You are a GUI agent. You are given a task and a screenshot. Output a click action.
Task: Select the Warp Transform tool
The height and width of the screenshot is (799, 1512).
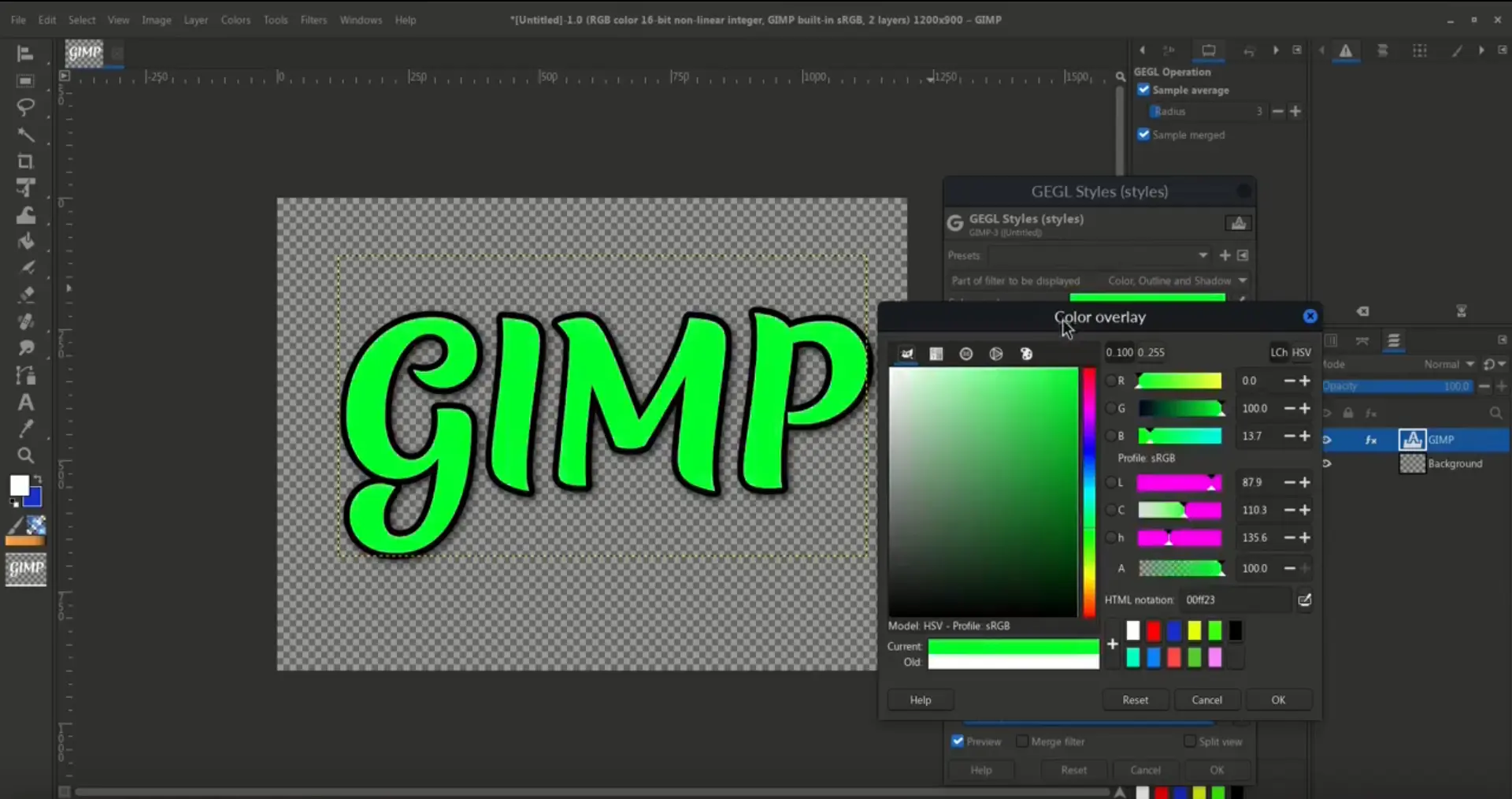point(25,215)
